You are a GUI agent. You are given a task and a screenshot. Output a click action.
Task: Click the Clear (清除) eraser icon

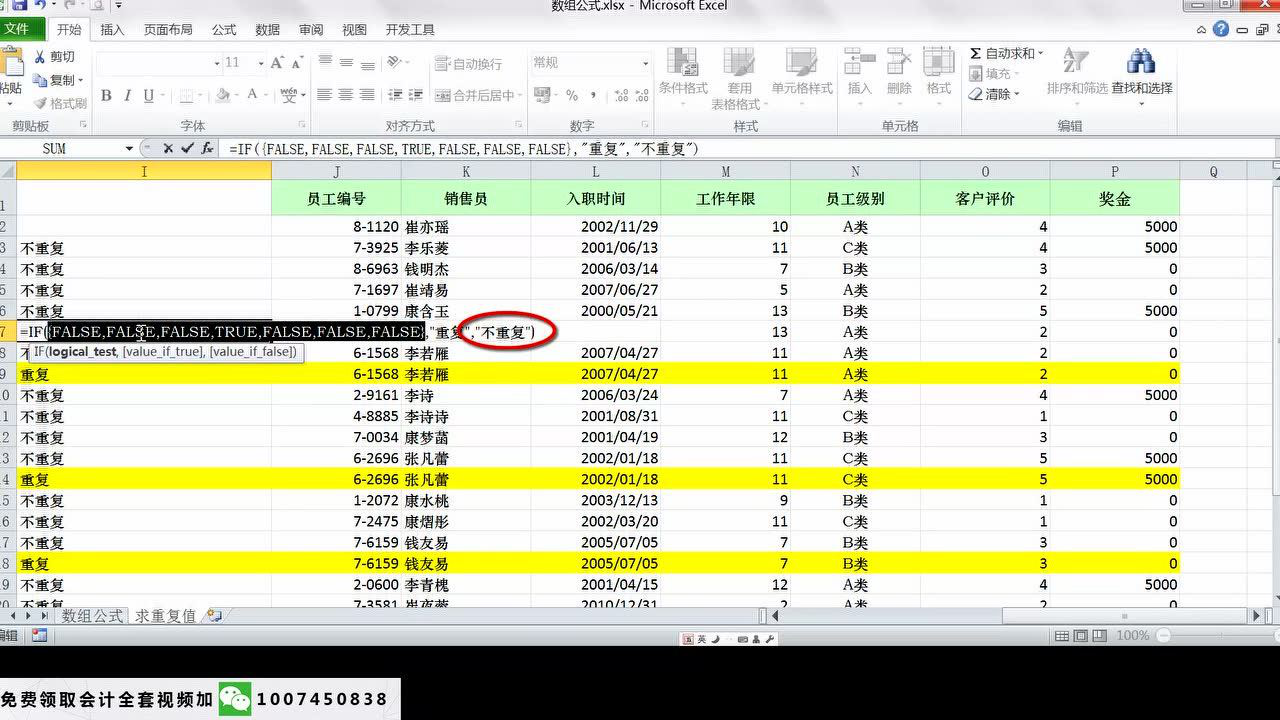point(976,94)
